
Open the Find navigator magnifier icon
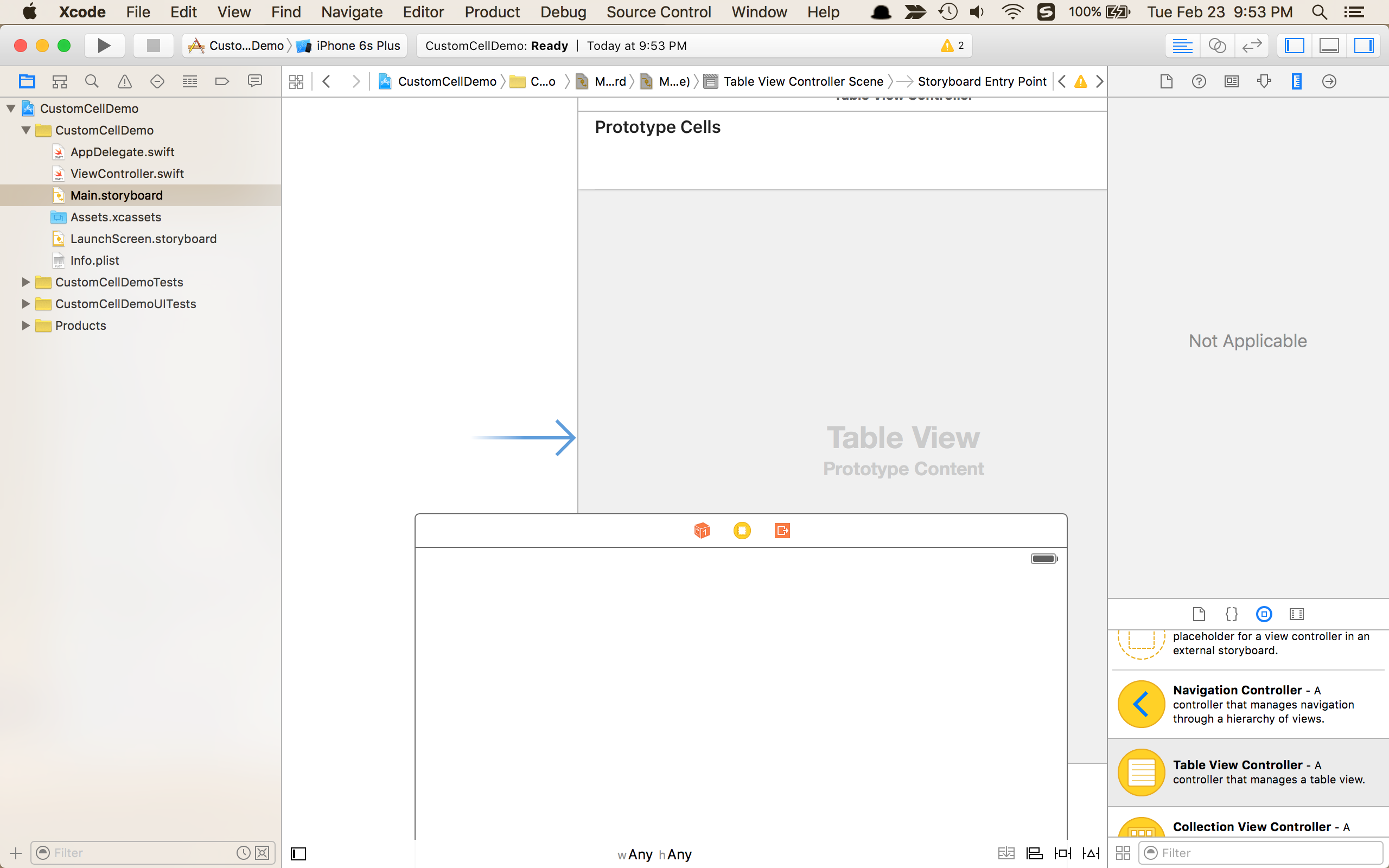[92, 81]
